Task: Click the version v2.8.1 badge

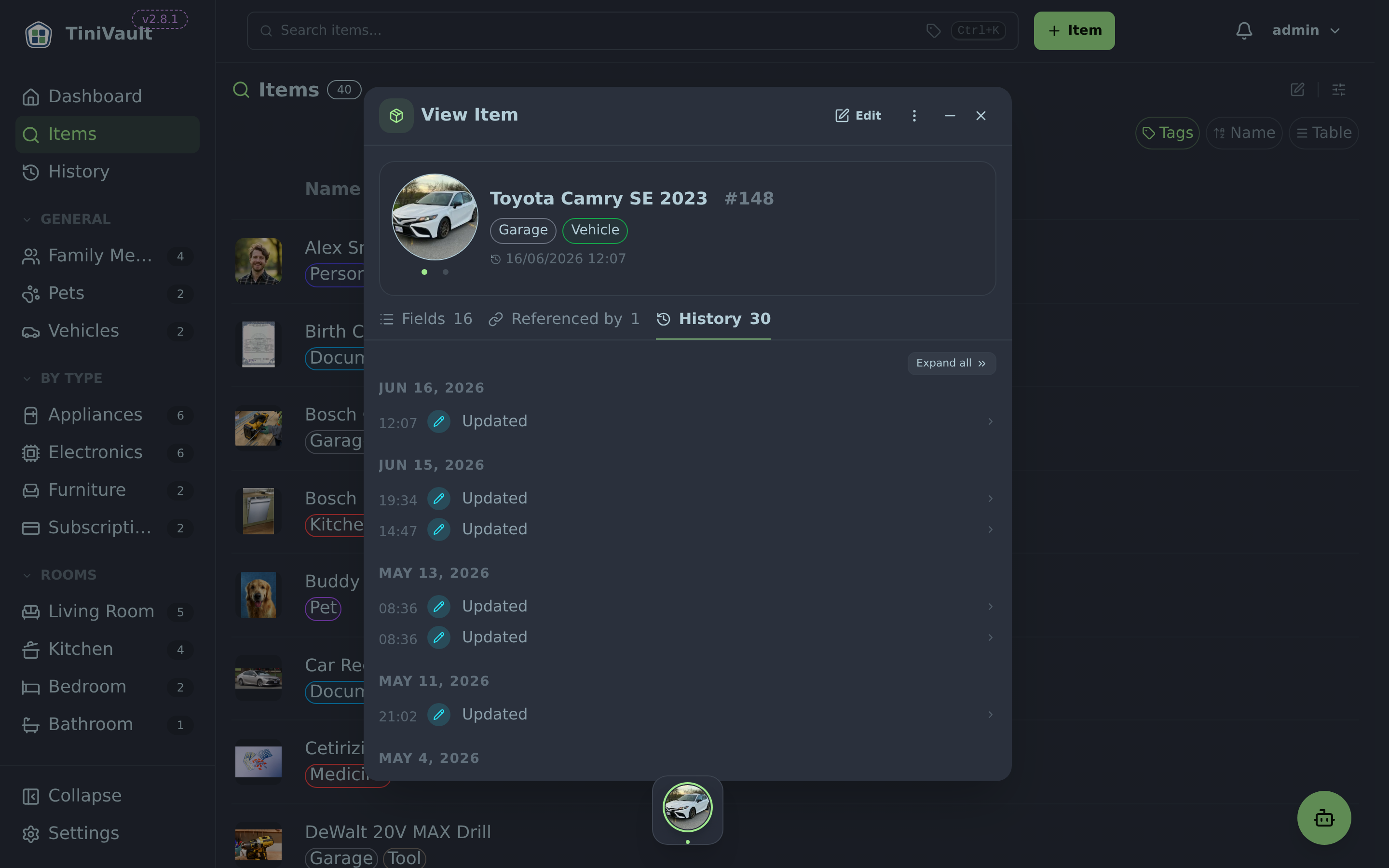Action: click(x=160, y=19)
